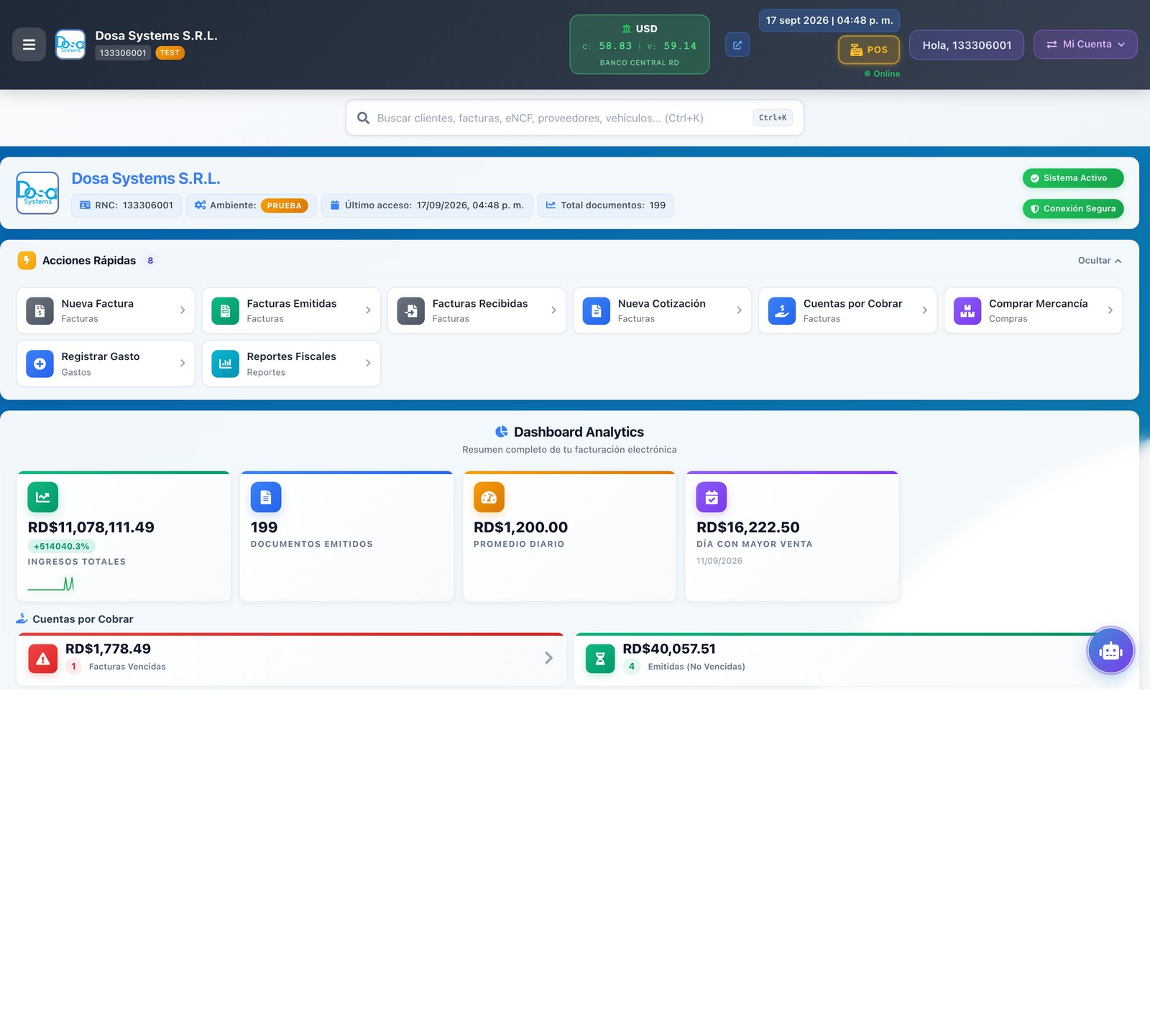Click the Registrar Gasto plus icon
This screenshot has width=1150, height=1036.
pos(40,364)
